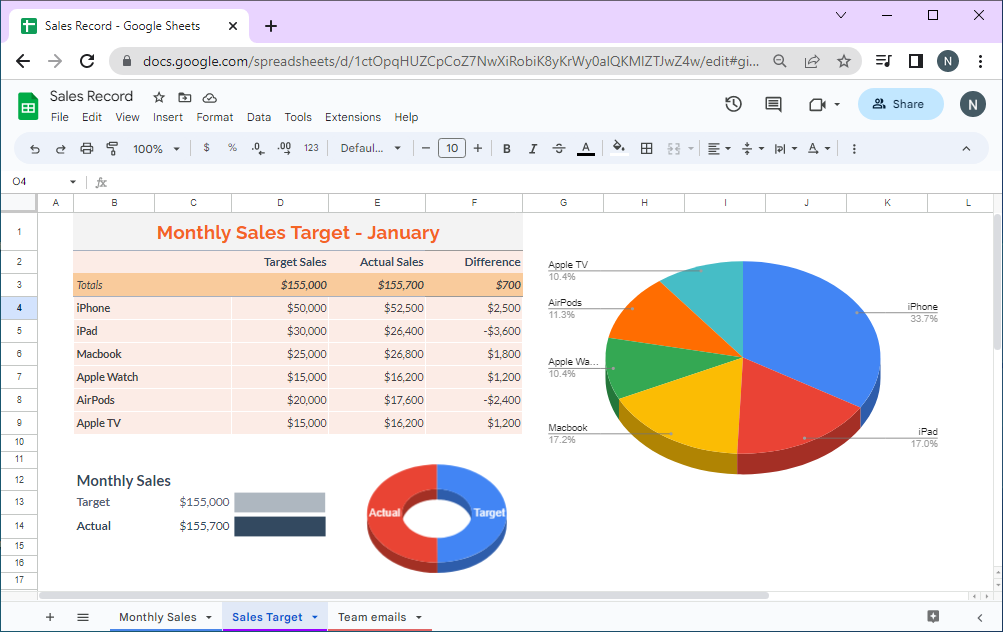Open the Insert menu
The image size is (1003, 632).
coord(168,117)
